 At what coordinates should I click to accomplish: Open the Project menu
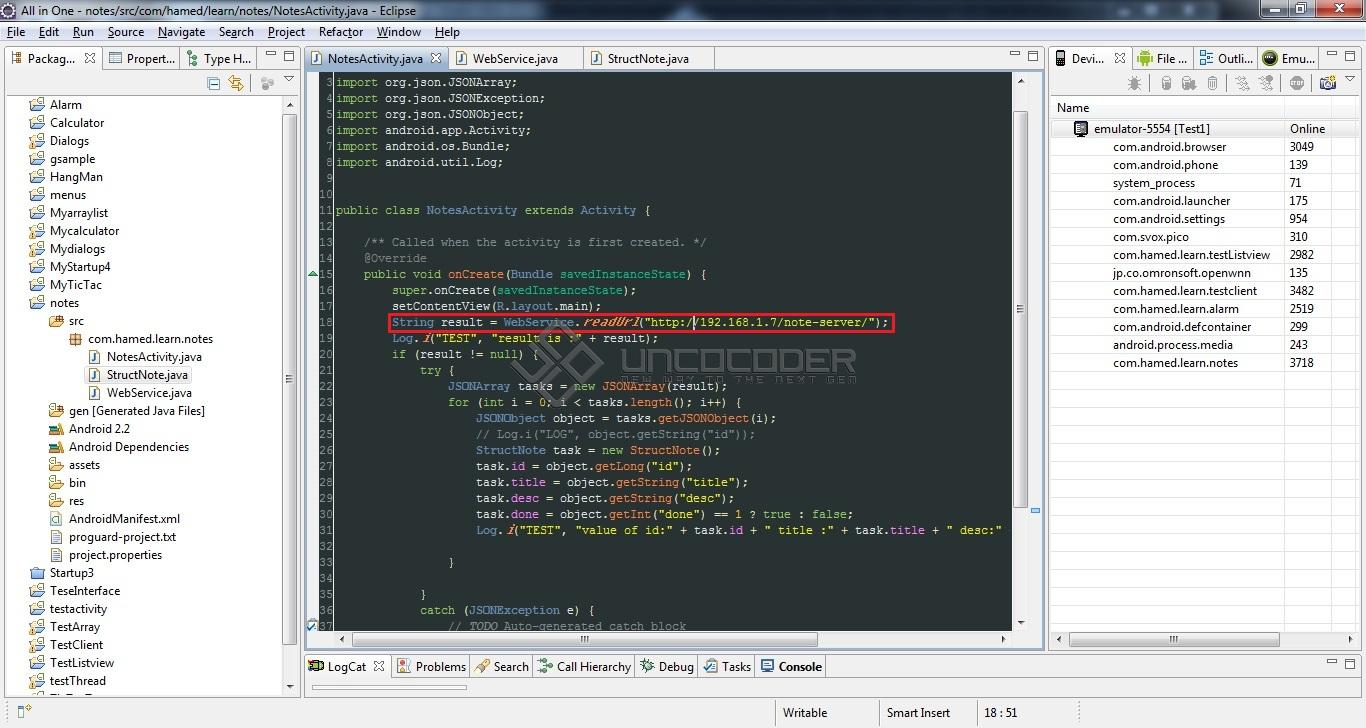pyautogui.click(x=286, y=32)
